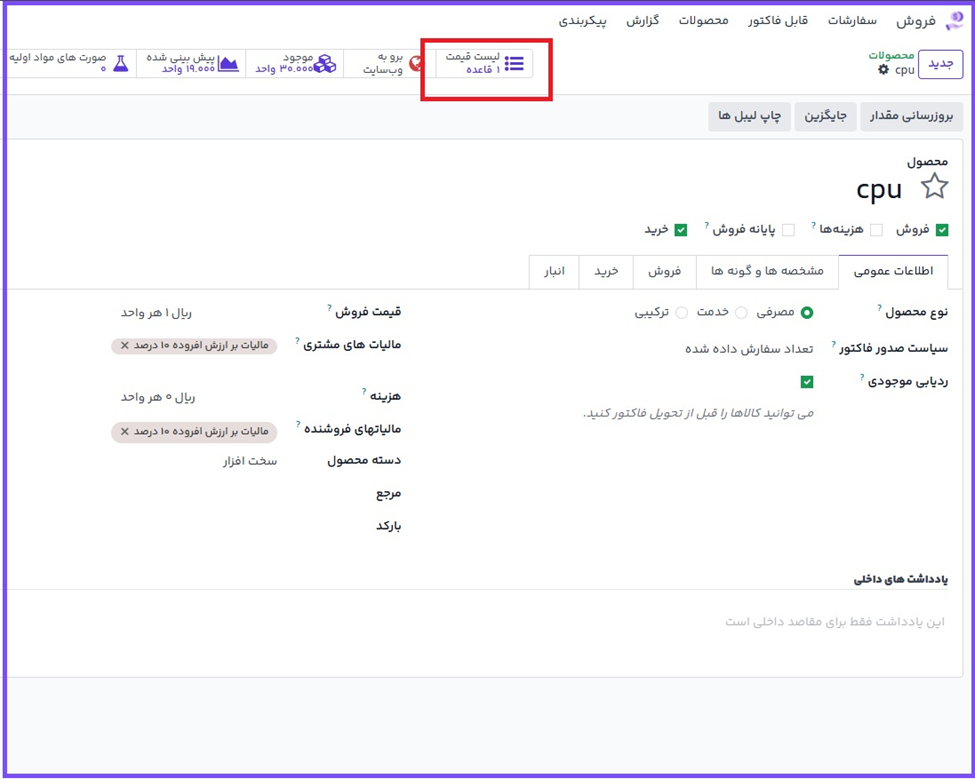Screen dimensions: 975x779
Task: Enable the Expenses (هزینه‌ها) checkbox
Action: [876, 230]
